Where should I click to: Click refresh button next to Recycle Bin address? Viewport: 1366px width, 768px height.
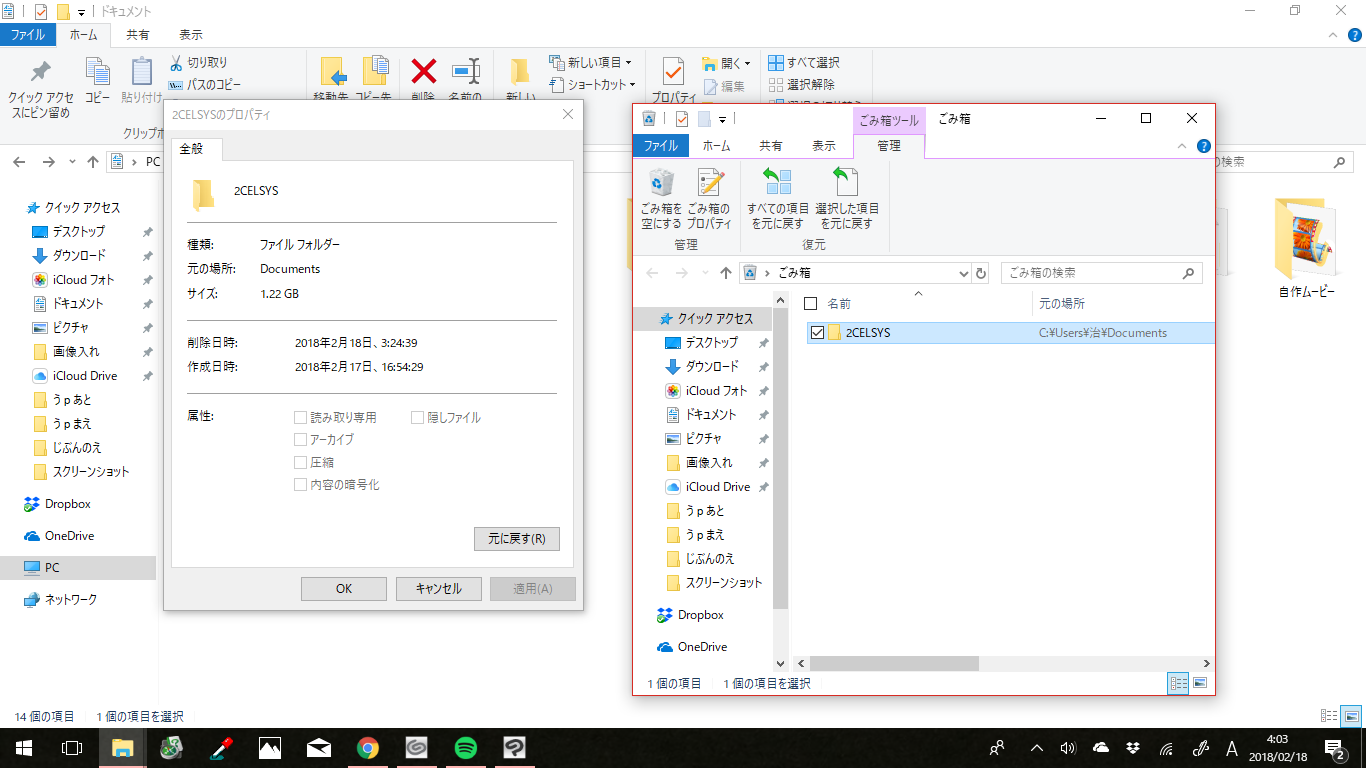pos(981,273)
